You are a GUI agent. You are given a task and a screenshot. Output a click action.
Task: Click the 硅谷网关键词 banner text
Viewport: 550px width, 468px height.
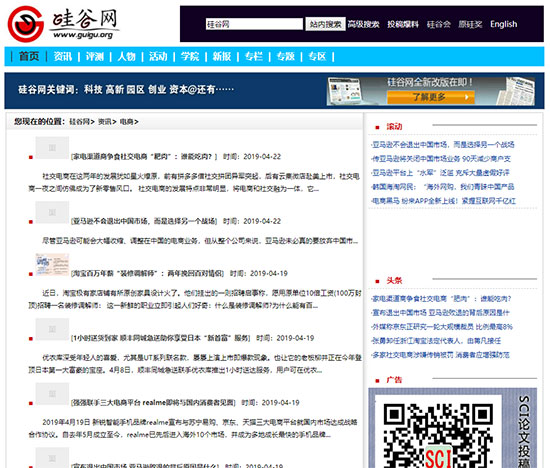(x=126, y=90)
